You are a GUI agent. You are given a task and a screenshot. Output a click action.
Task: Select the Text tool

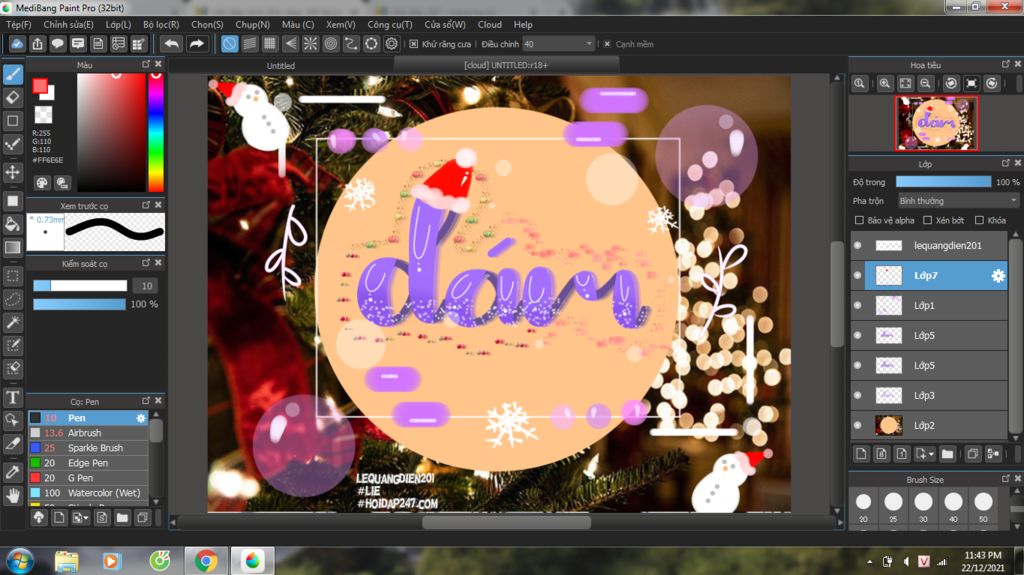click(12, 397)
